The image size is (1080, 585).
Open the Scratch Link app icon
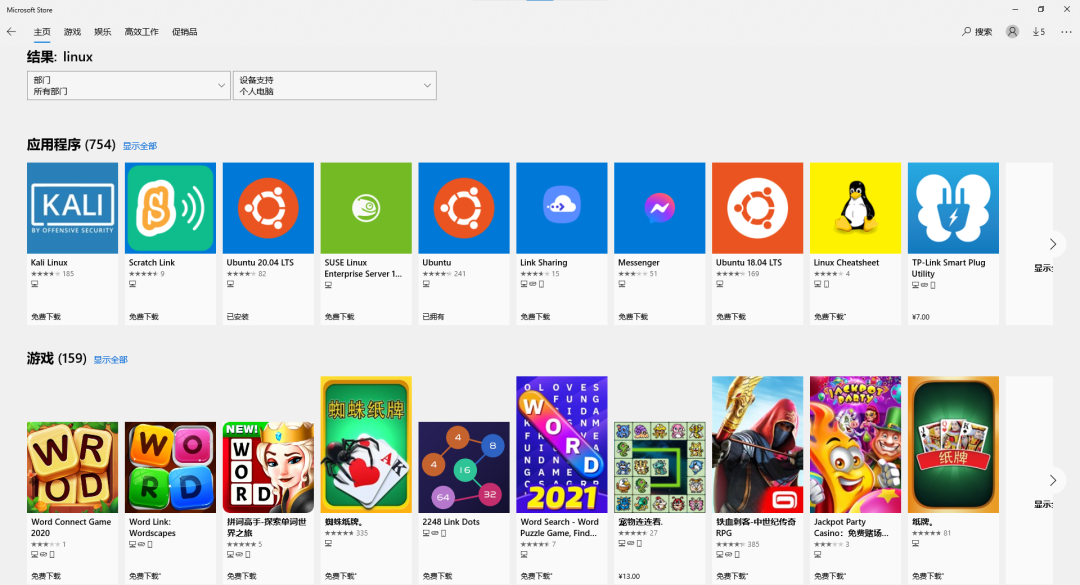pyautogui.click(x=170, y=208)
